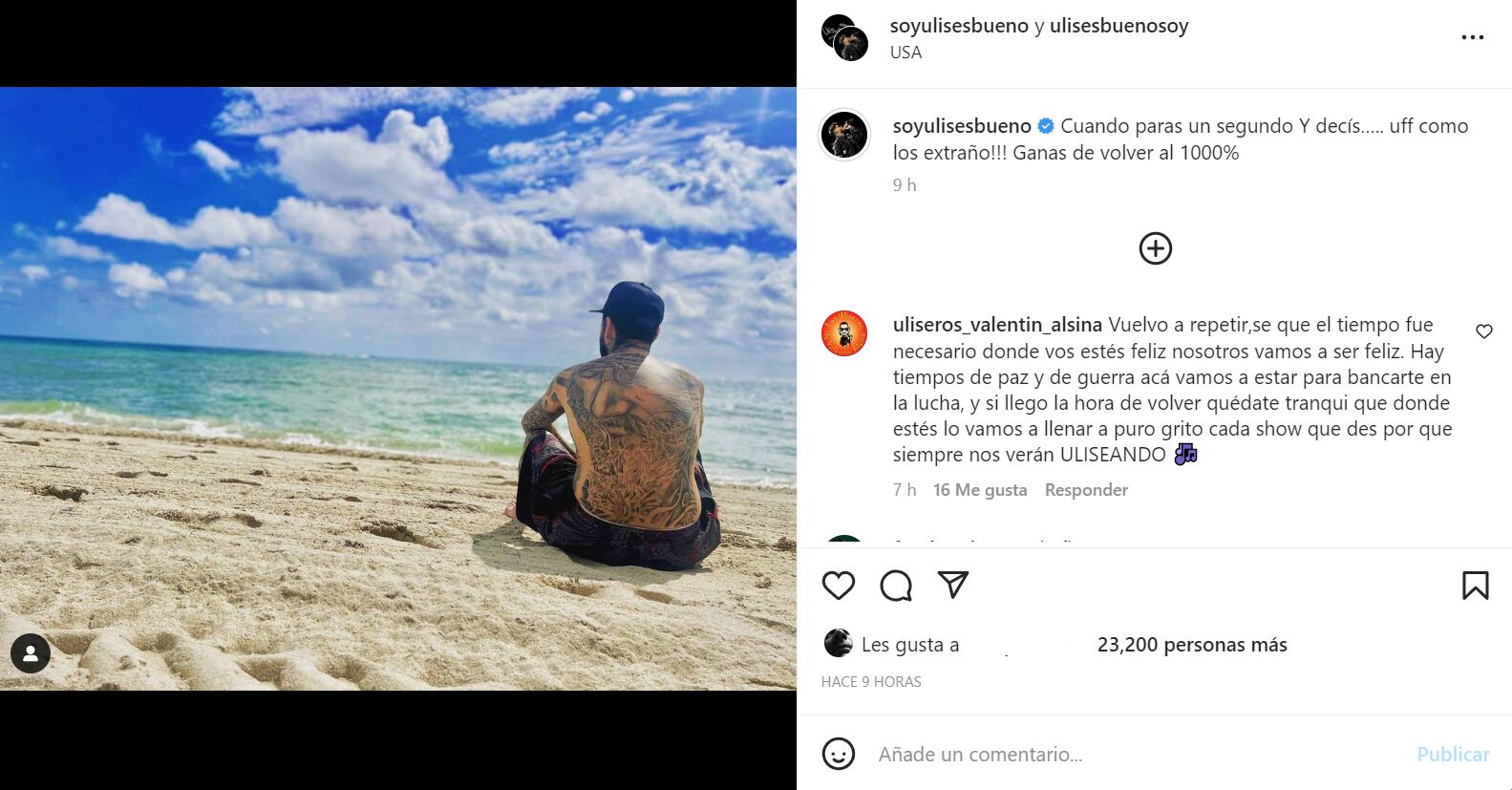
Task: View '23,200 personas más' likes list
Action: pos(1192,645)
